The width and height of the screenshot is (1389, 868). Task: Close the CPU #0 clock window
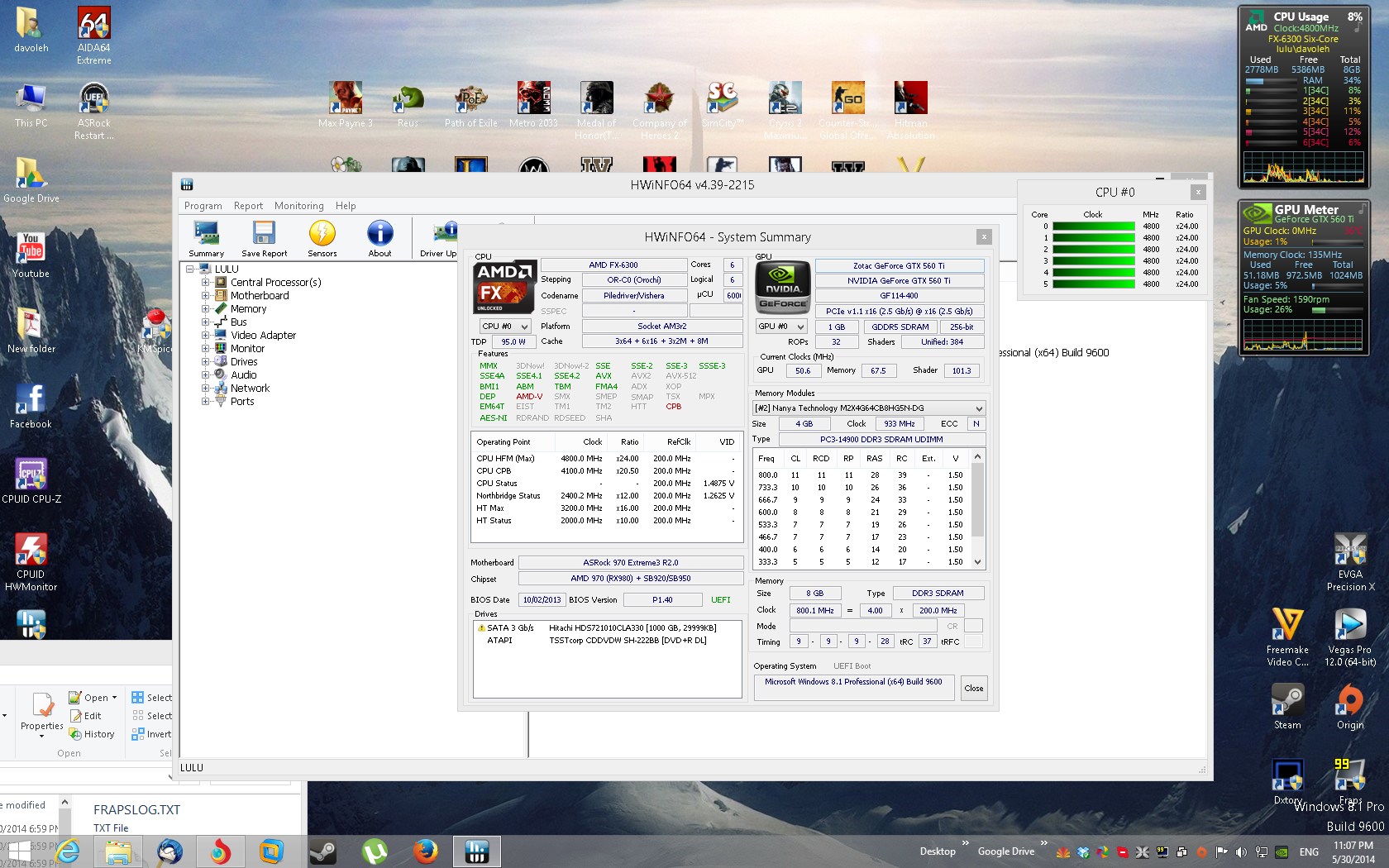point(1197,192)
